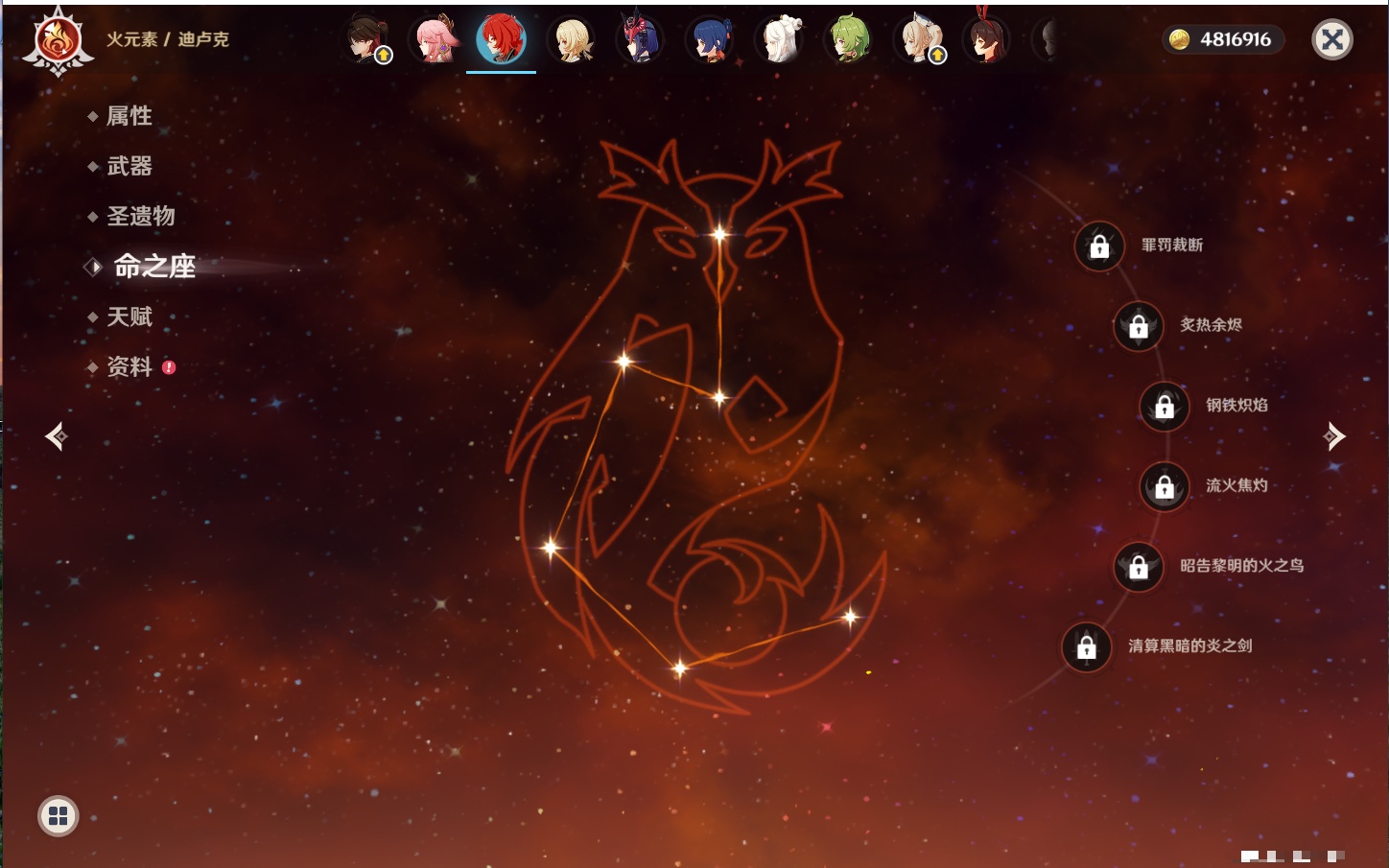The width and height of the screenshot is (1389, 868).
Task: Go to next character with right arrow
Action: tap(1333, 437)
